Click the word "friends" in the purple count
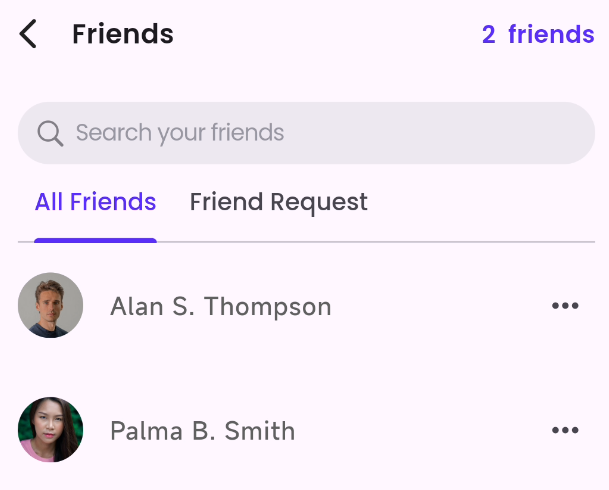 pyautogui.click(x=551, y=35)
